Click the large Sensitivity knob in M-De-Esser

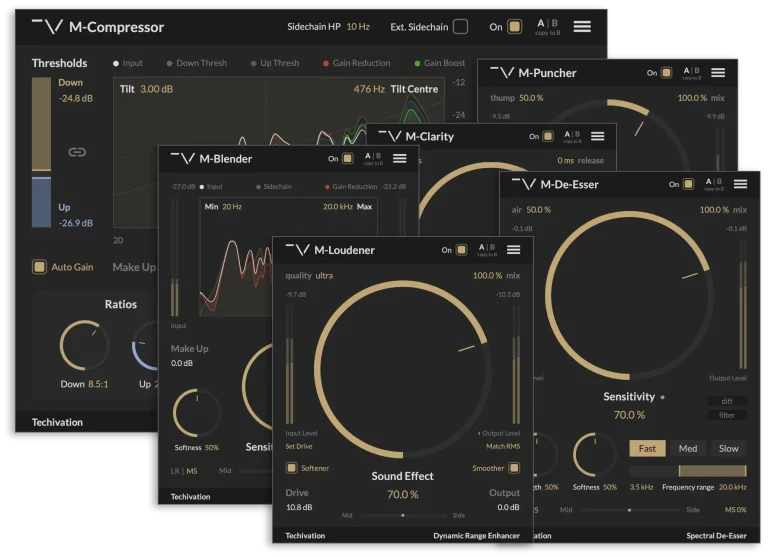pos(629,295)
